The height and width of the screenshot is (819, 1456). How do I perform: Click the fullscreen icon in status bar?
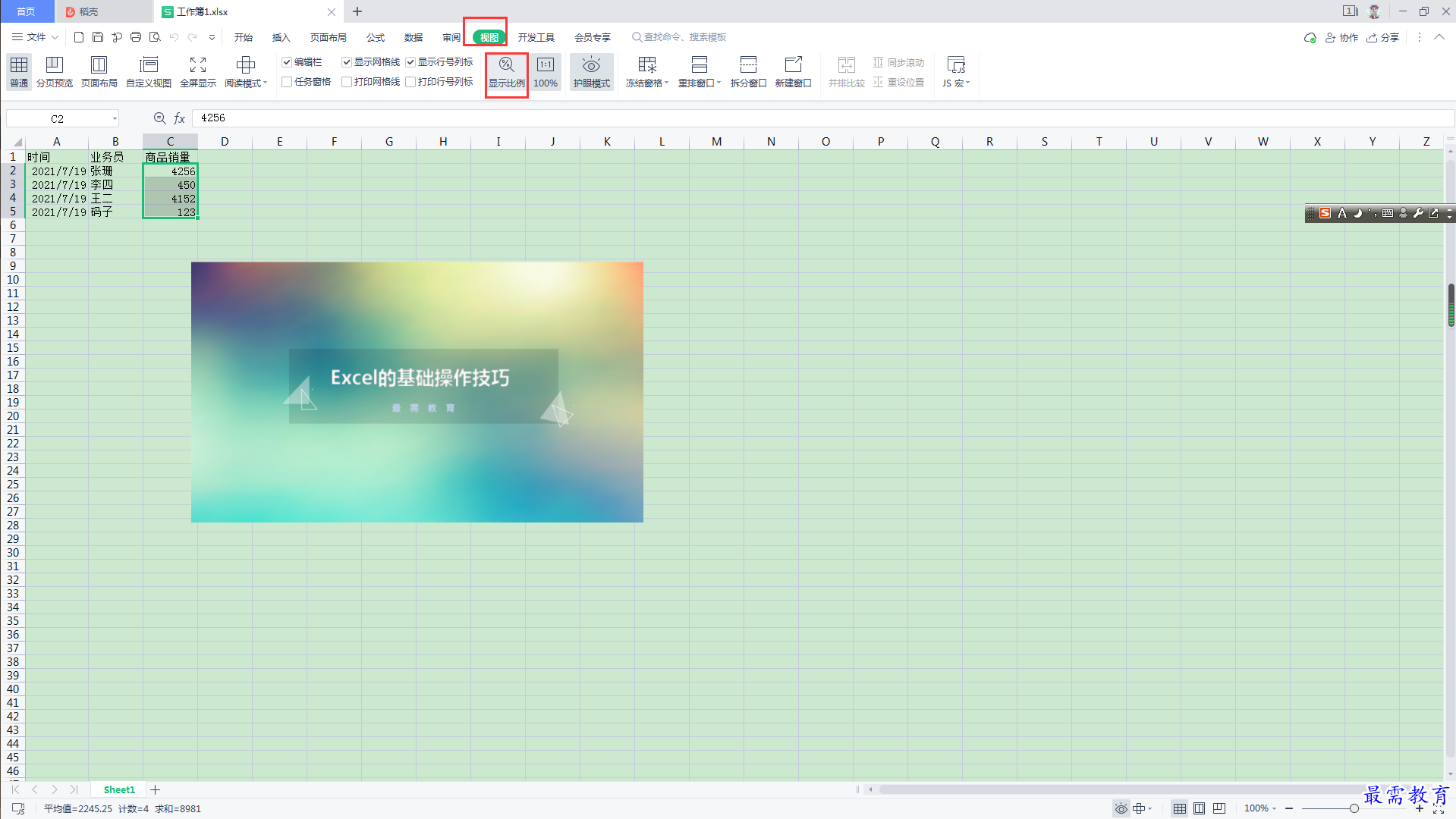[x=1439, y=809]
